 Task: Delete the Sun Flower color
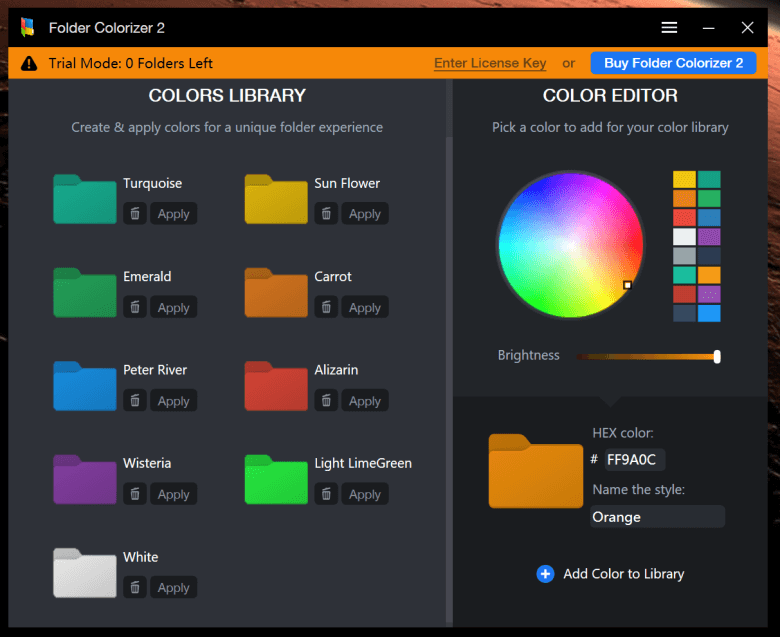(326, 214)
